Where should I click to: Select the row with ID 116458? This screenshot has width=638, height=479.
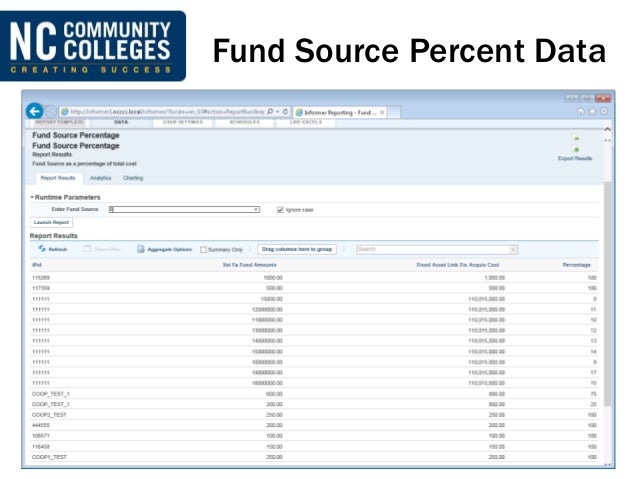pos(314,446)
